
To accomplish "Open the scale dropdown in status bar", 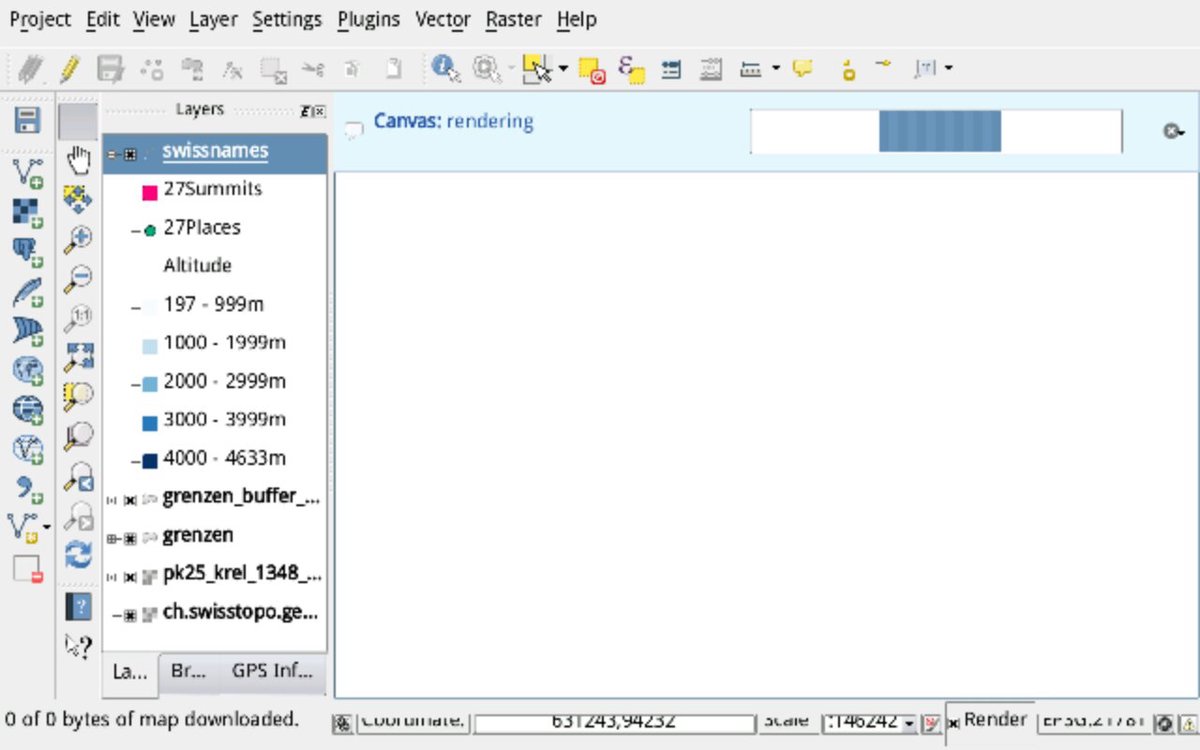I will click(x=908, y=722).
